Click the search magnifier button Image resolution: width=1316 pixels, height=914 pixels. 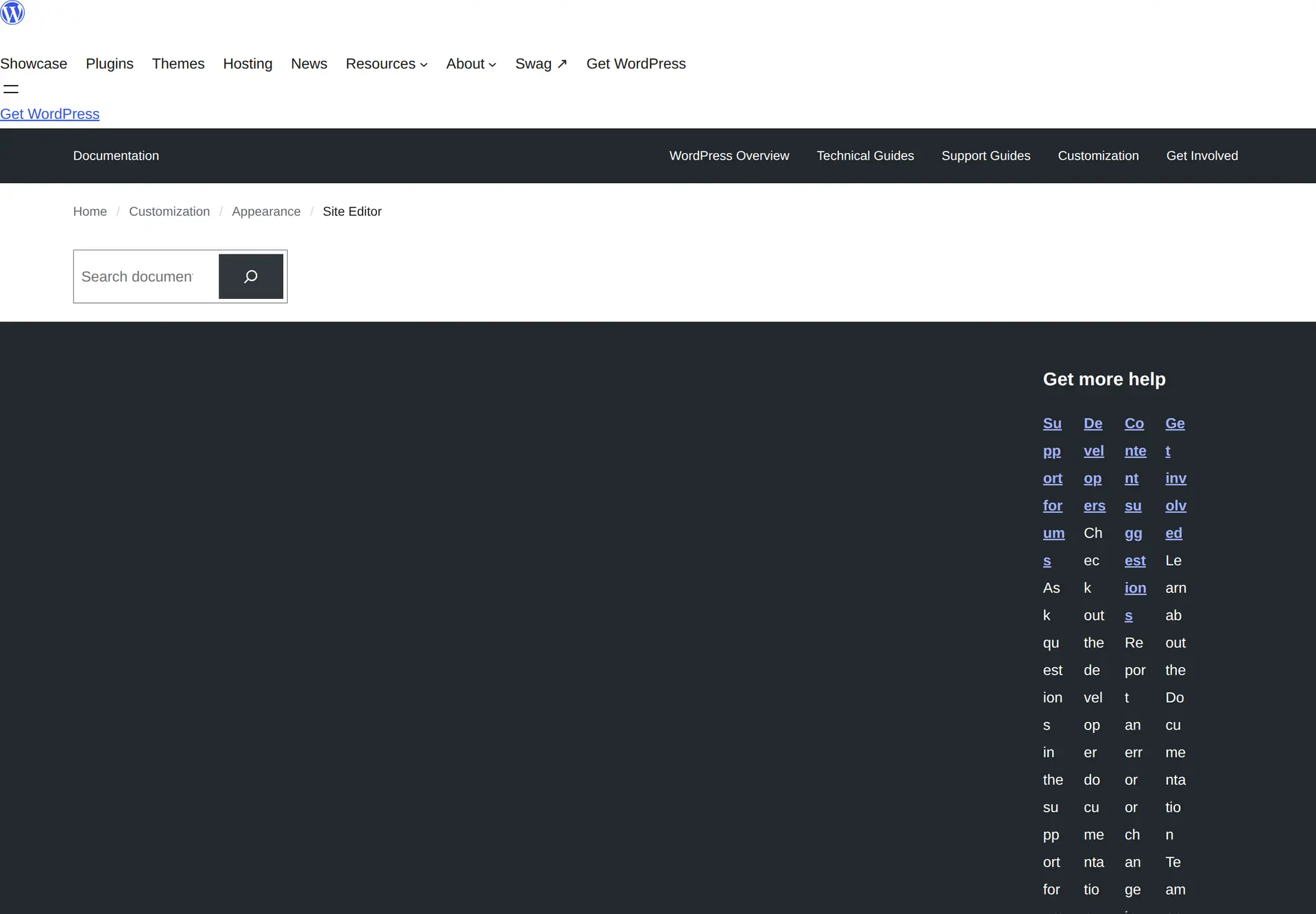click(x=251, y=276)
